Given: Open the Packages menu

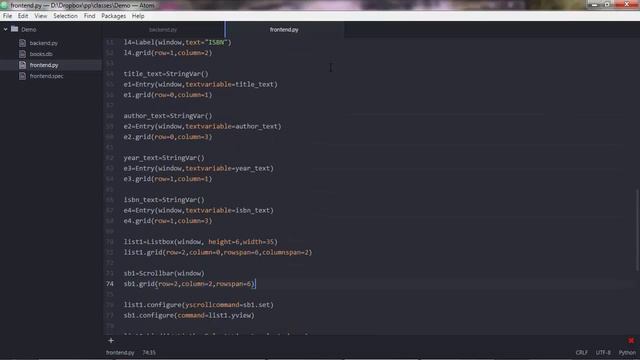Looking at the screenshot, I should click(113, 16).
